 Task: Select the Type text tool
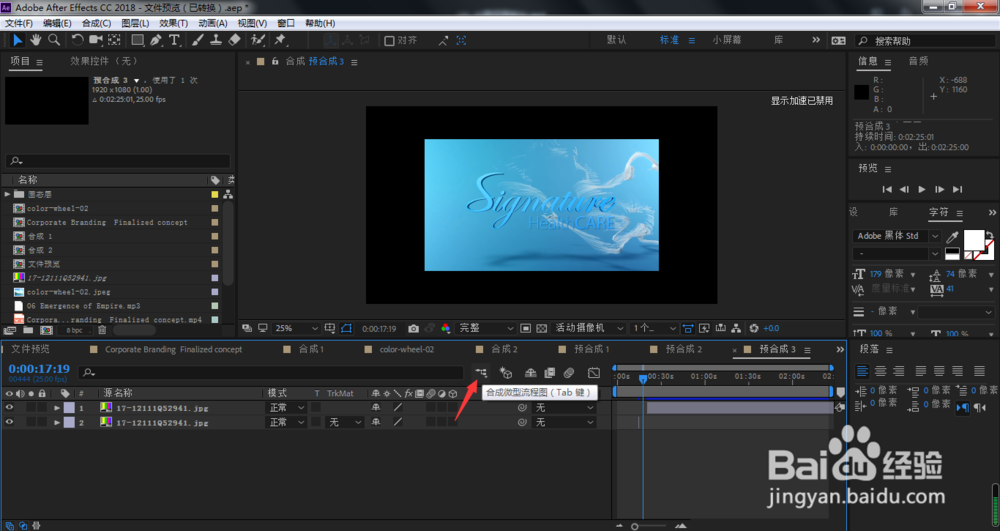(174, 40)
